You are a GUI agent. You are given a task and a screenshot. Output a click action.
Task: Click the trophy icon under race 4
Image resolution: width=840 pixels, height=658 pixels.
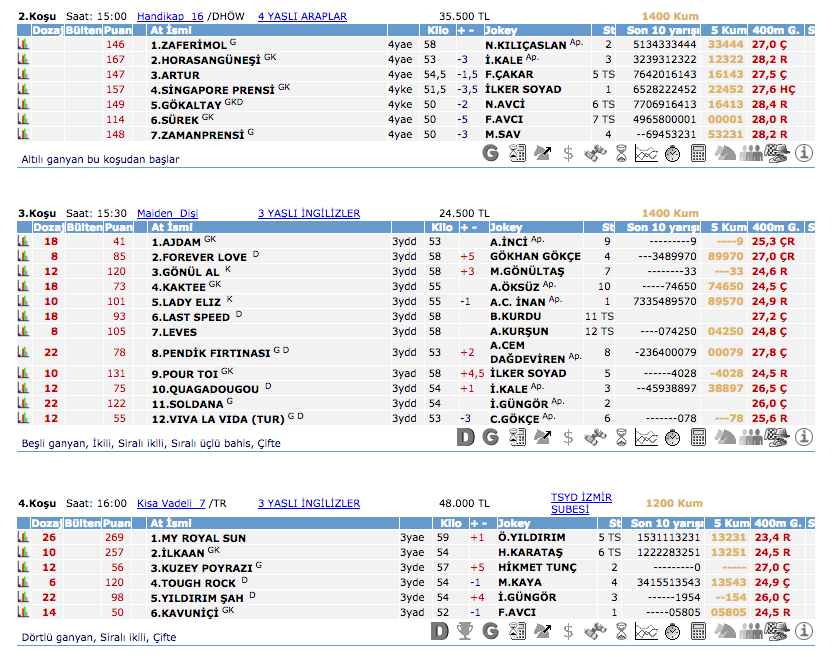coord(464,631)
